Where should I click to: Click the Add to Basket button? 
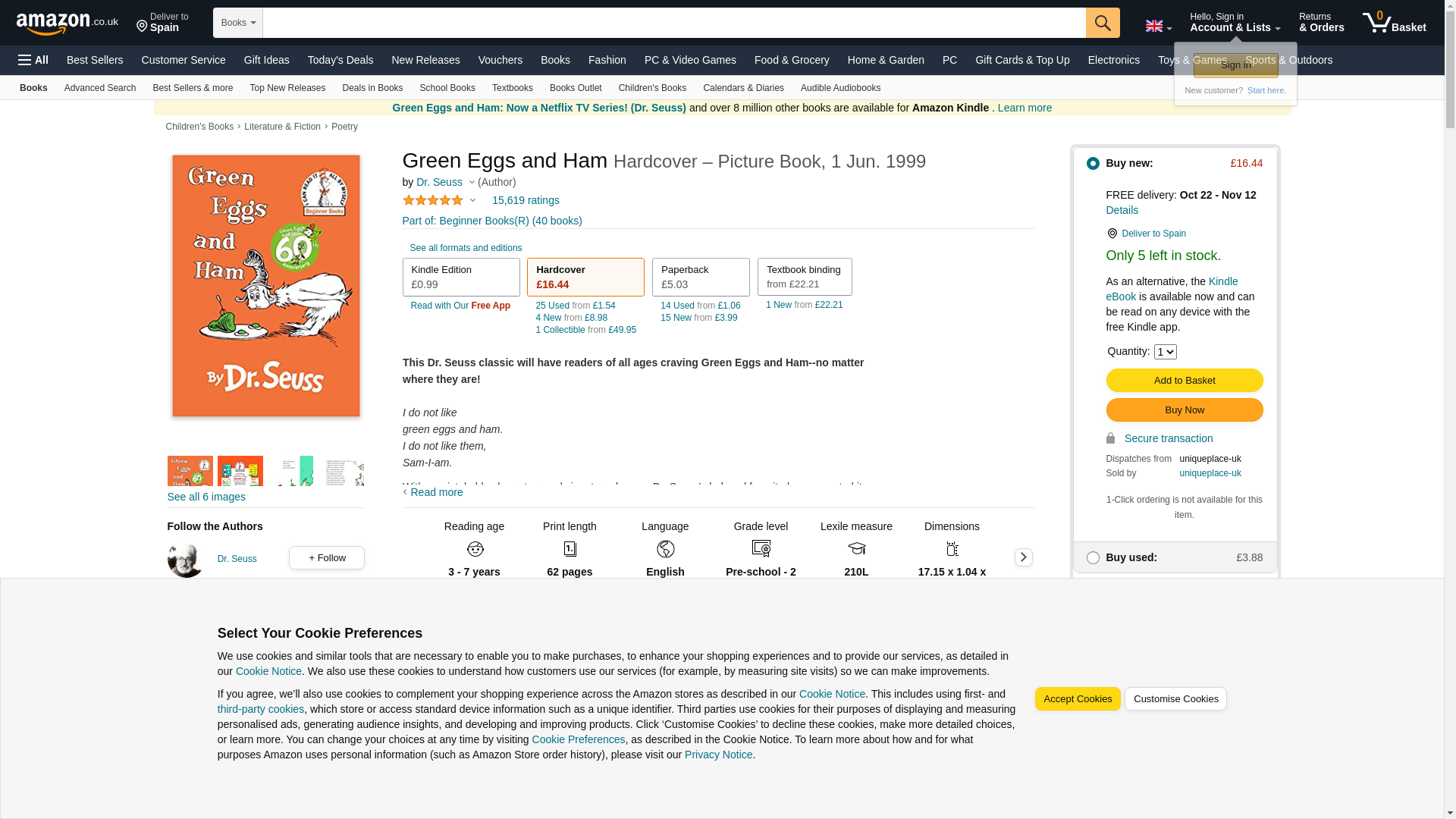pos(1184,380)
